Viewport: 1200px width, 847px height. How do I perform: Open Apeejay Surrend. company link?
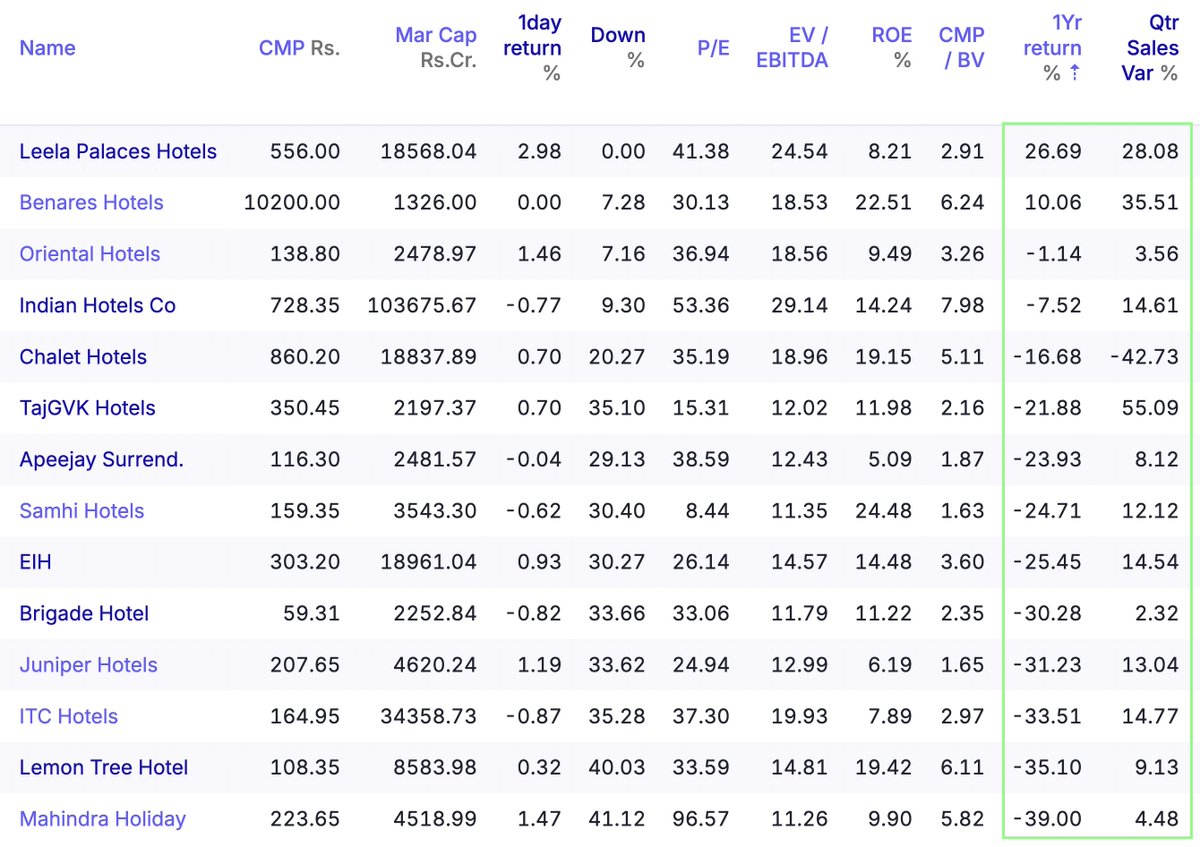[101, 460]
